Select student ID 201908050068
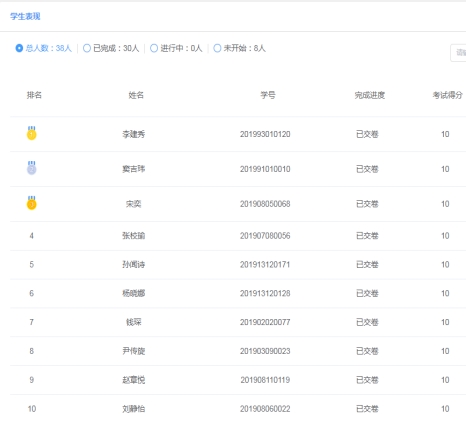466x423 pixels. [x=265, y=204]
